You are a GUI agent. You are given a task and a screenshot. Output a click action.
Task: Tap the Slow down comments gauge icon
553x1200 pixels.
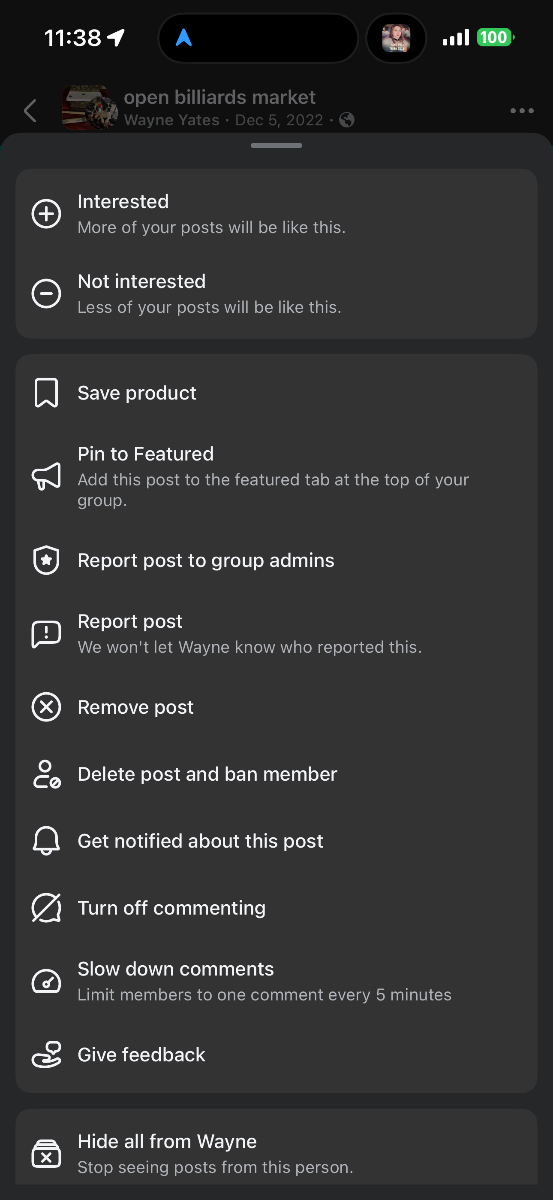[x=46, y=981]
